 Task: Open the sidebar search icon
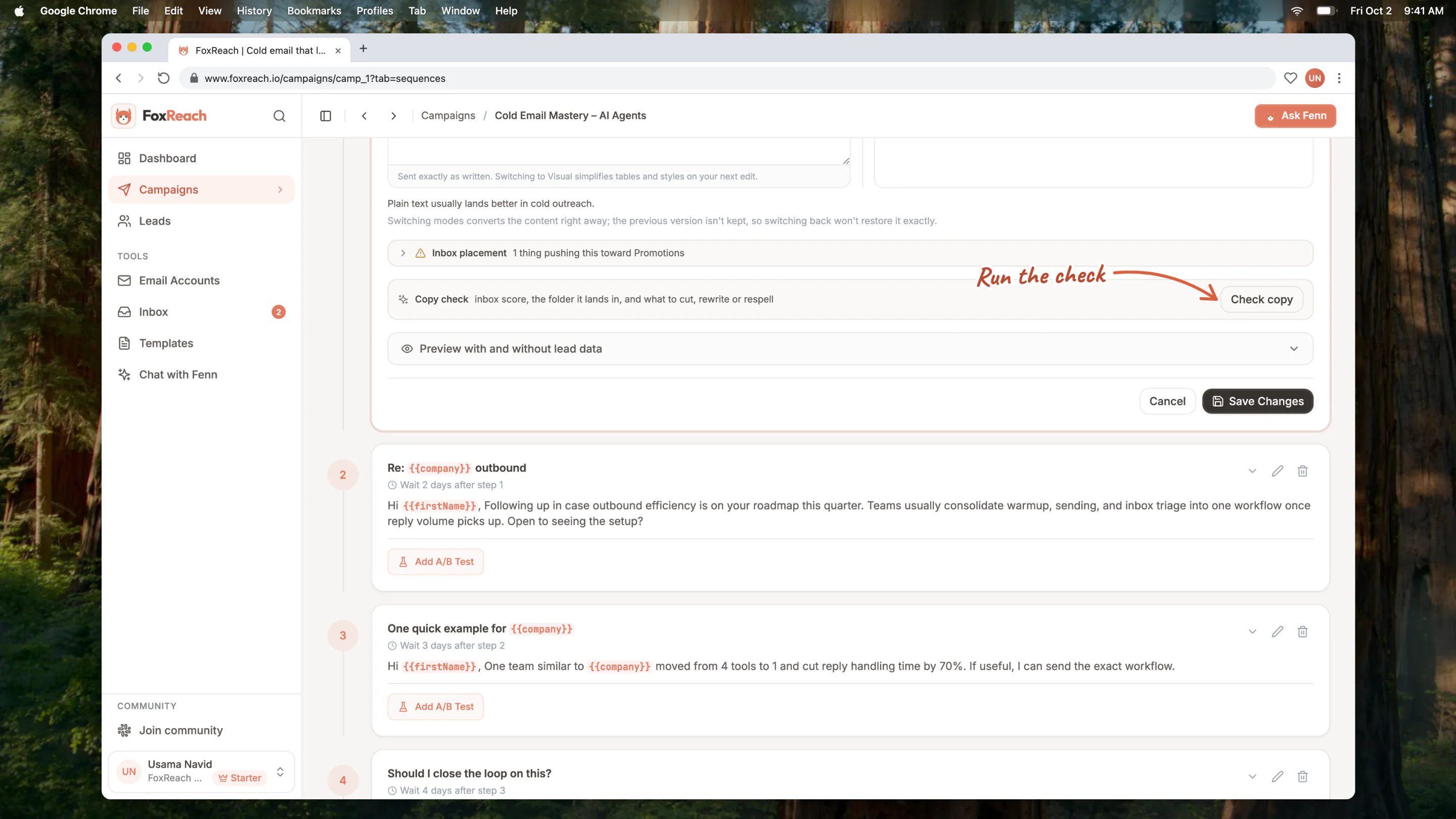pos(279,116)
